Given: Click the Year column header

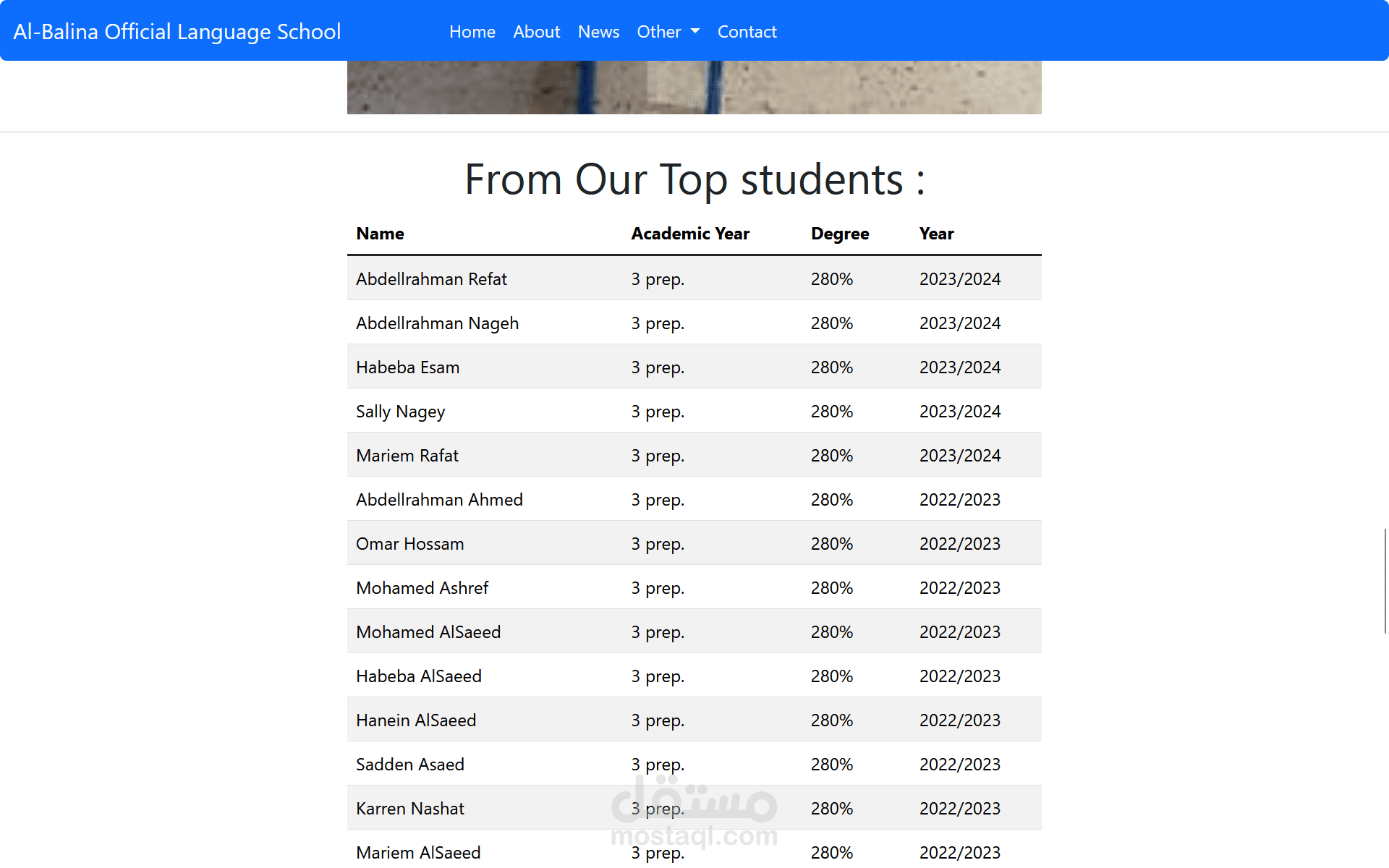Looking at the screenshot, I should point(937,234).
